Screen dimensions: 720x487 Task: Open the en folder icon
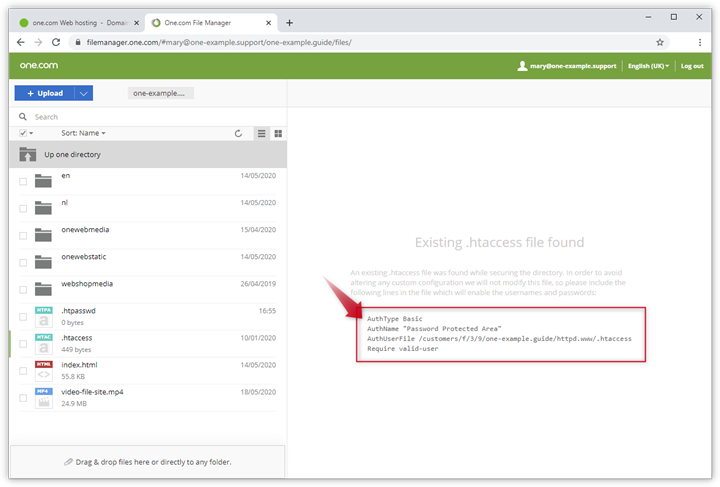tap(43, 181)
